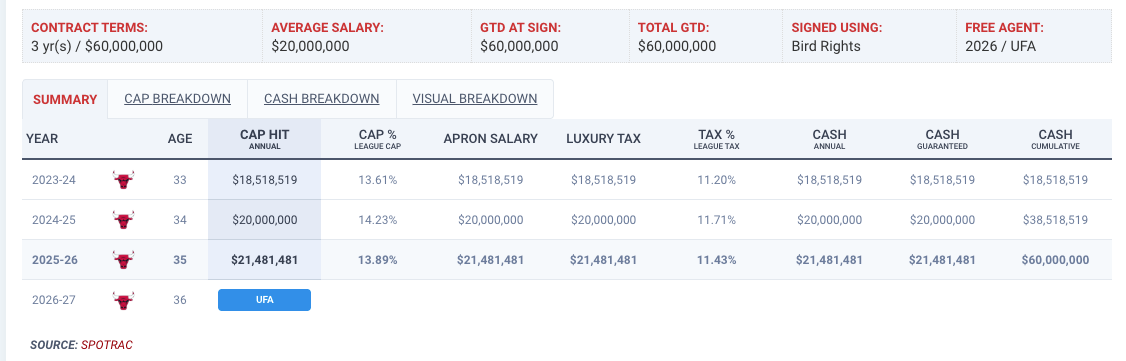Switch to the Cap Breakdown tab

[x=177, y=99]
